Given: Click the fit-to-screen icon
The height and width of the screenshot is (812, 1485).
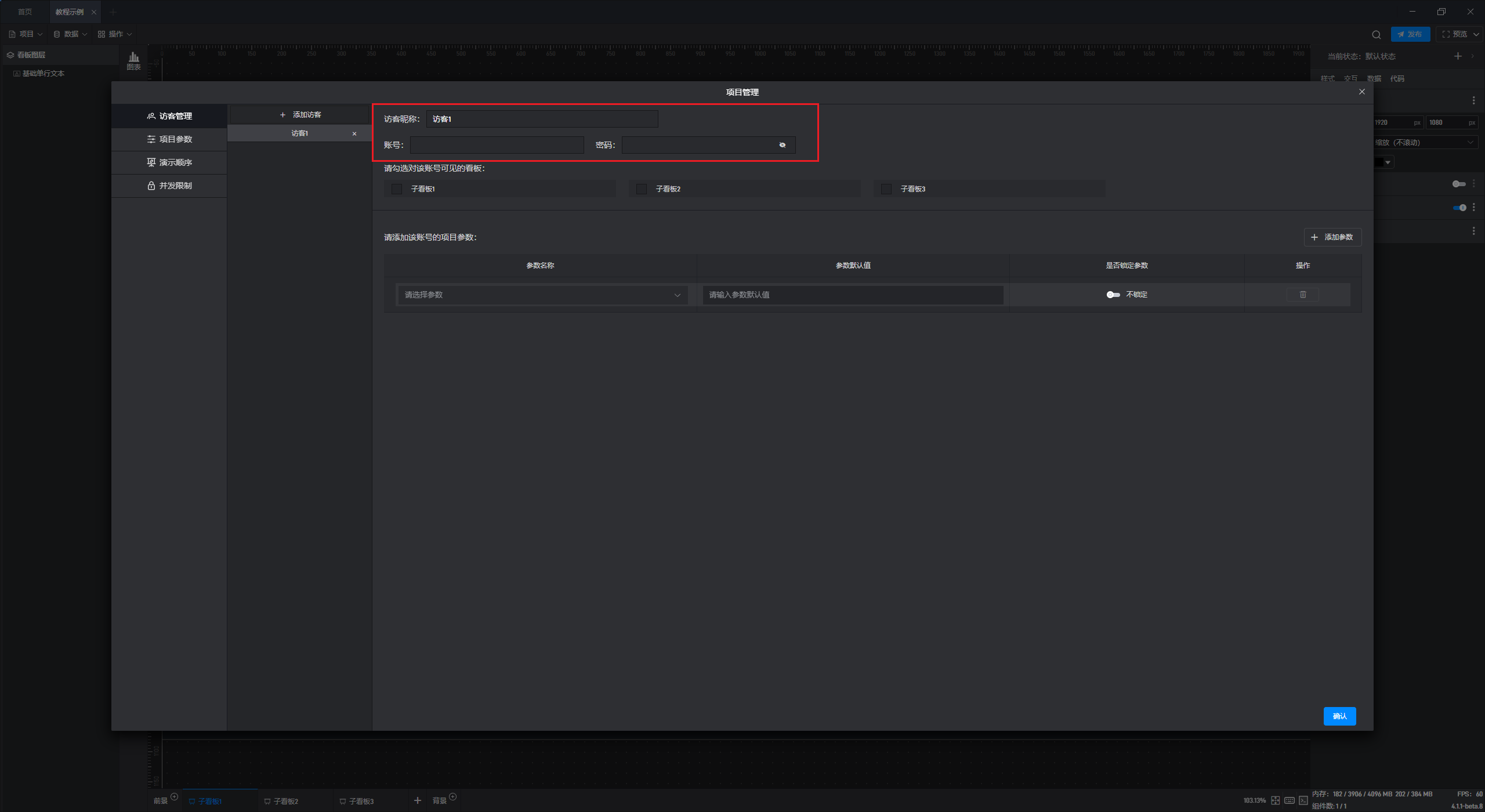Looking at the screenshot, I should (x=1275, y=801).
